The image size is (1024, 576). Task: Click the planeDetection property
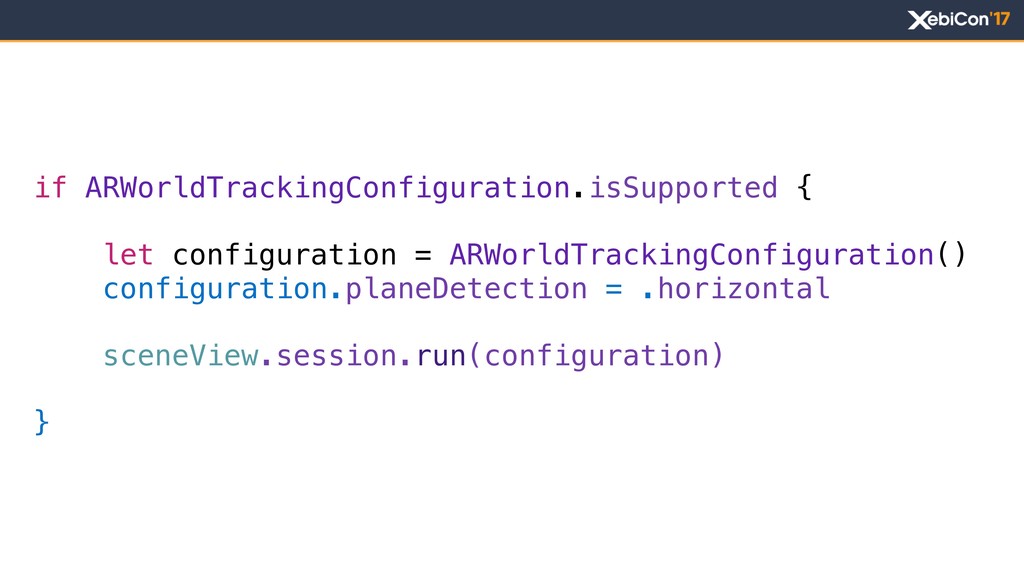[x=466, y=289]
